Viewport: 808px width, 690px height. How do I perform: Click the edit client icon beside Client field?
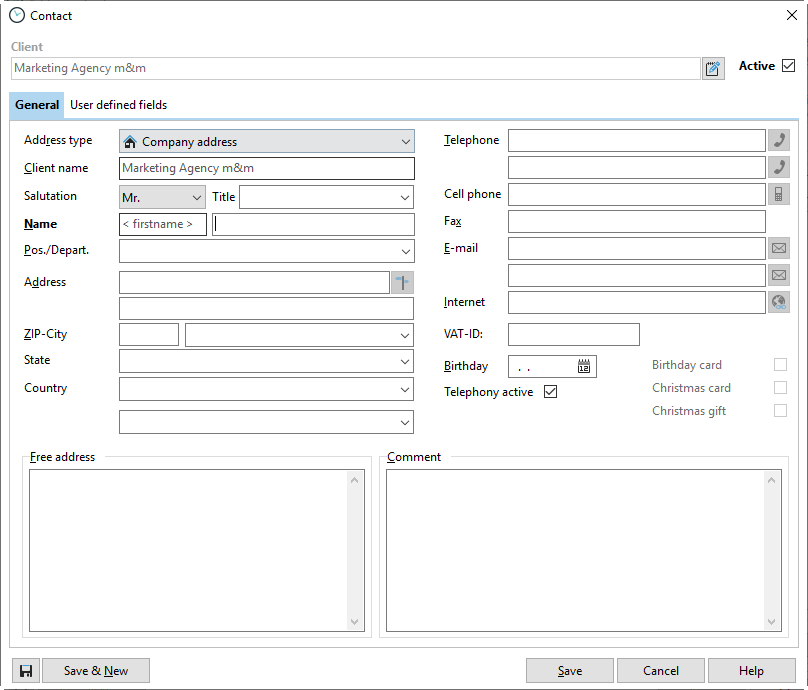(x=713, y=68)
